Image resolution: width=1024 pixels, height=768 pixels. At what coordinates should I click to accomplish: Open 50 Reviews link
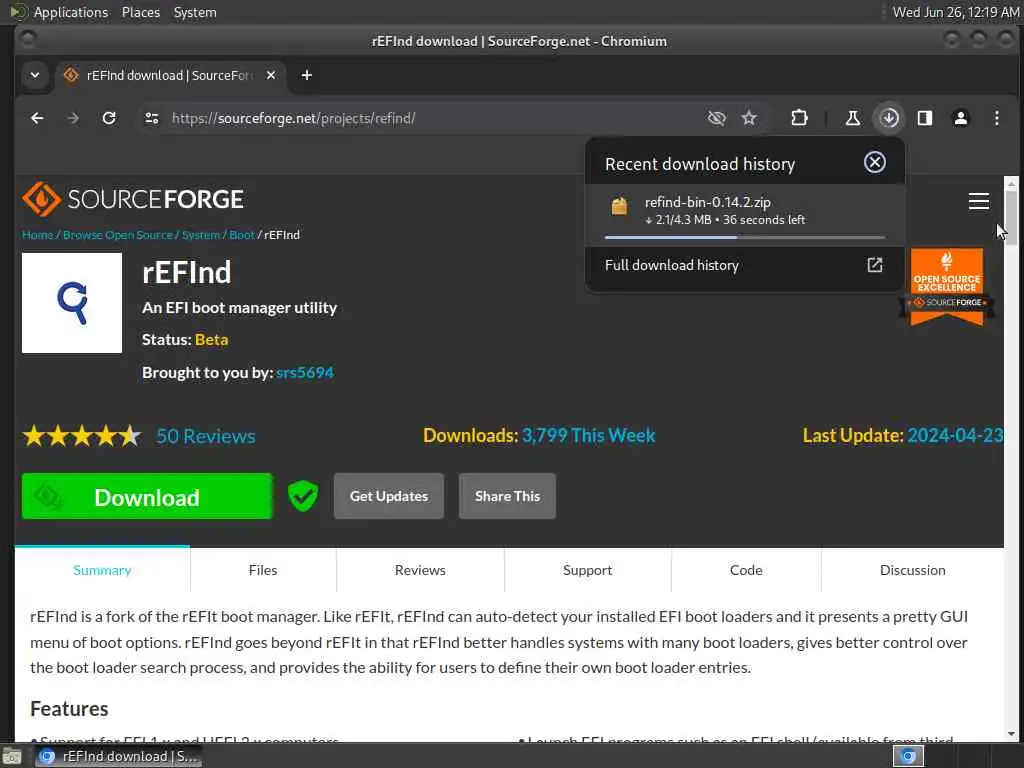pyautogui.click(x=206, y=436)
